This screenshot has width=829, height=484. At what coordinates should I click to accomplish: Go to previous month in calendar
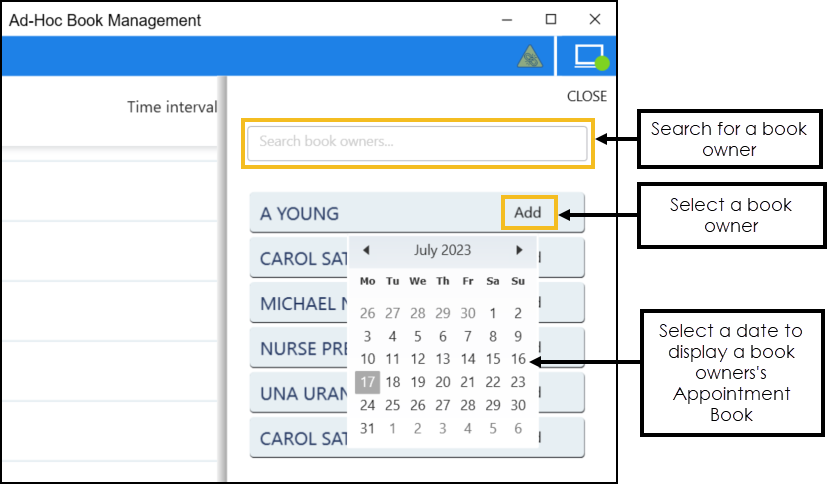coord(366,250)
